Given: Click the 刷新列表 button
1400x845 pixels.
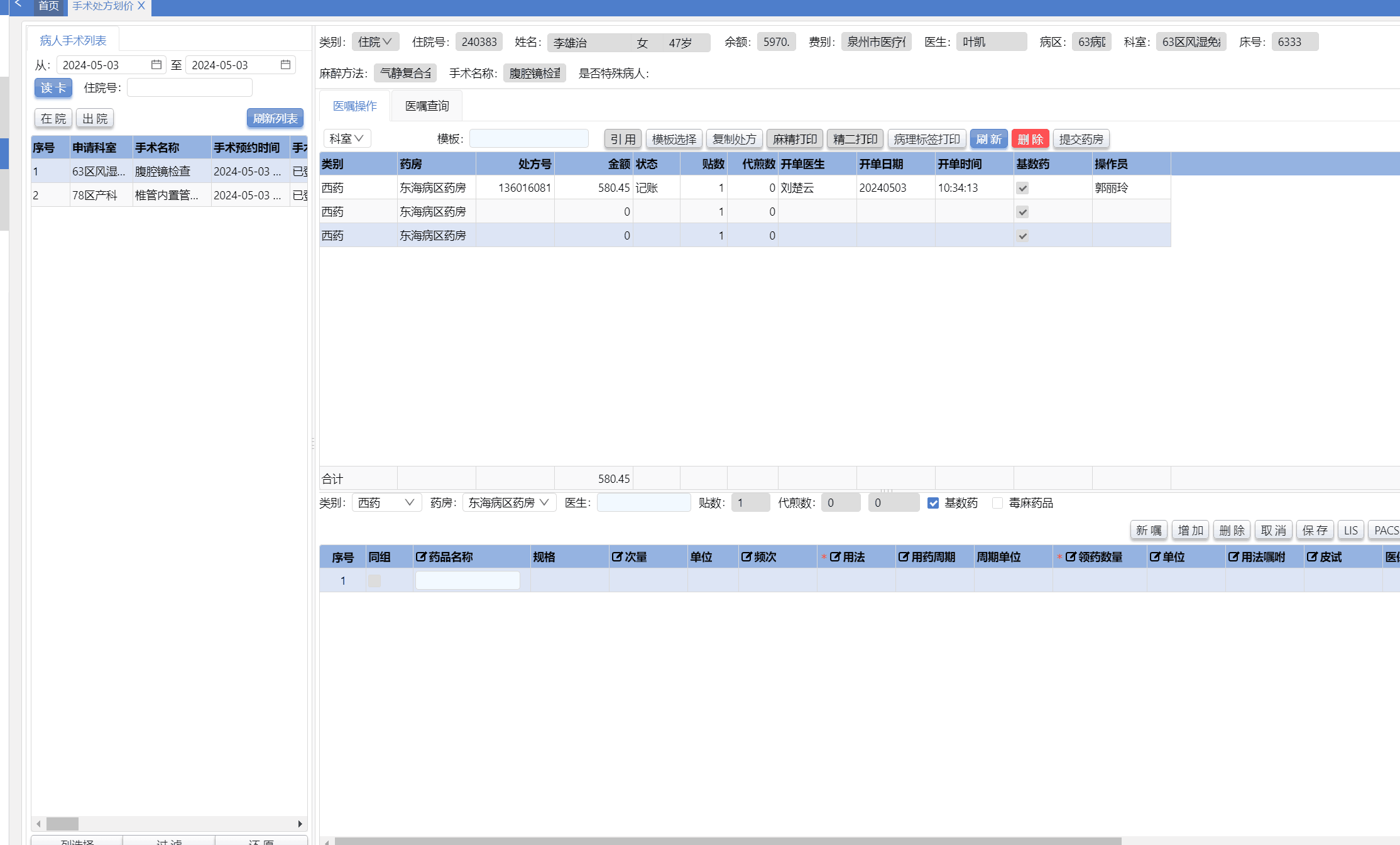Looking at the screenshot, I should pos(275,118).
